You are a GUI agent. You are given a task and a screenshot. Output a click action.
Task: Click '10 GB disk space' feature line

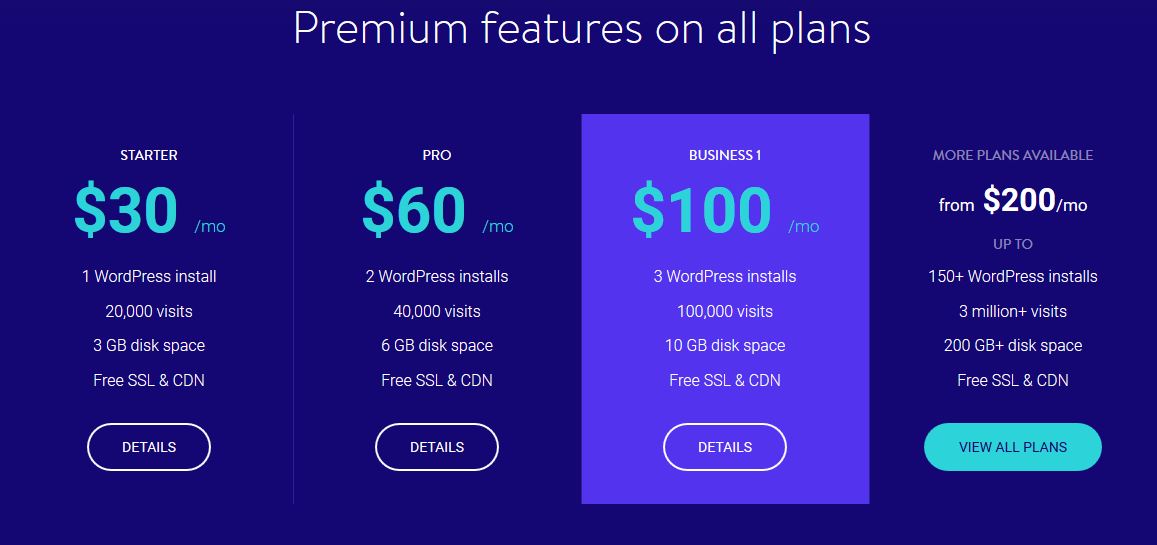click(x=725, y=345)
